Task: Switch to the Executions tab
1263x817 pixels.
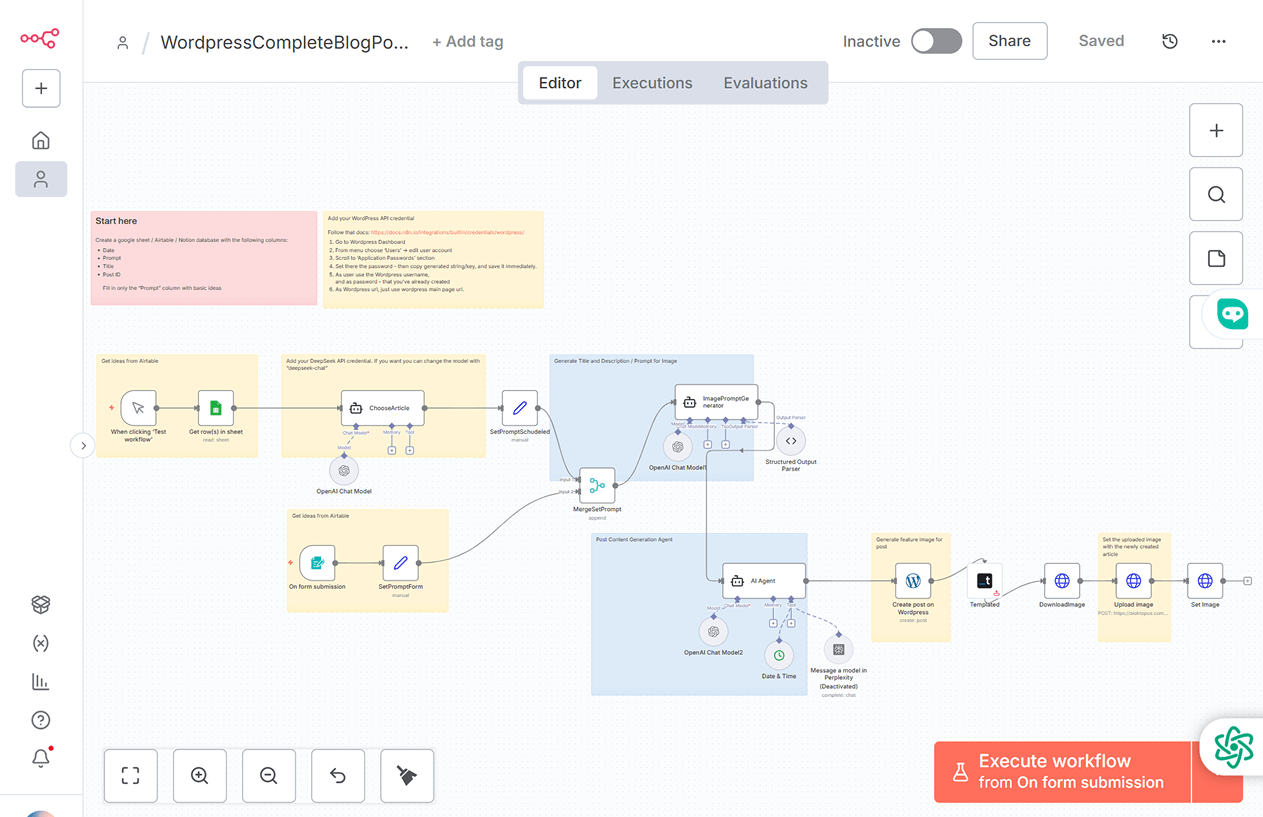Action: [652, 83]
